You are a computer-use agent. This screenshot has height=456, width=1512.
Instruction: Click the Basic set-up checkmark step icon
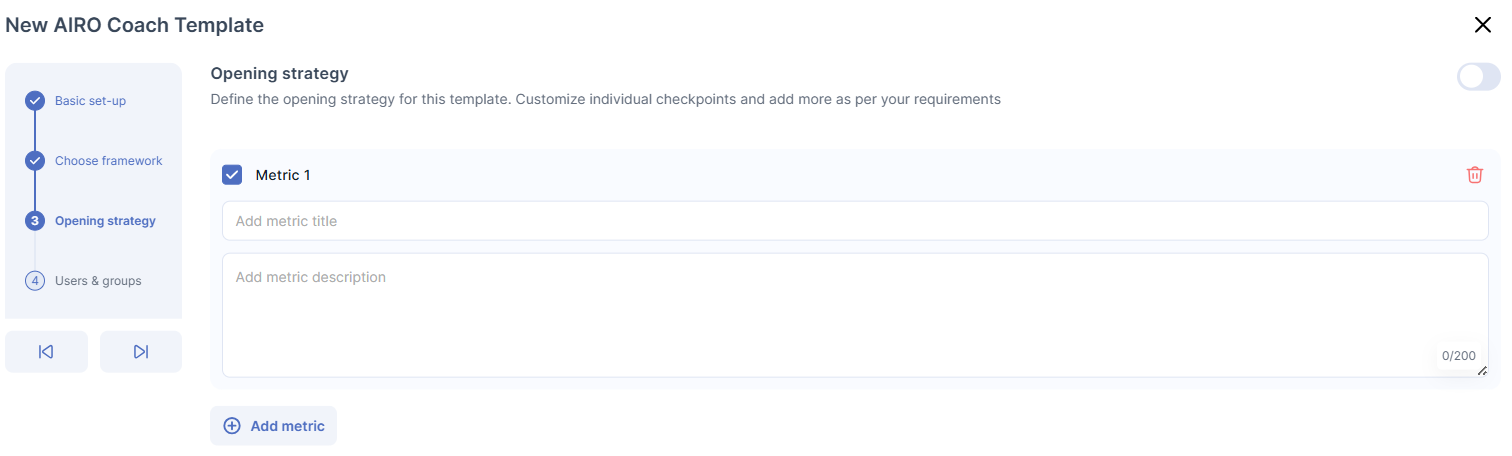click(35, 101)
